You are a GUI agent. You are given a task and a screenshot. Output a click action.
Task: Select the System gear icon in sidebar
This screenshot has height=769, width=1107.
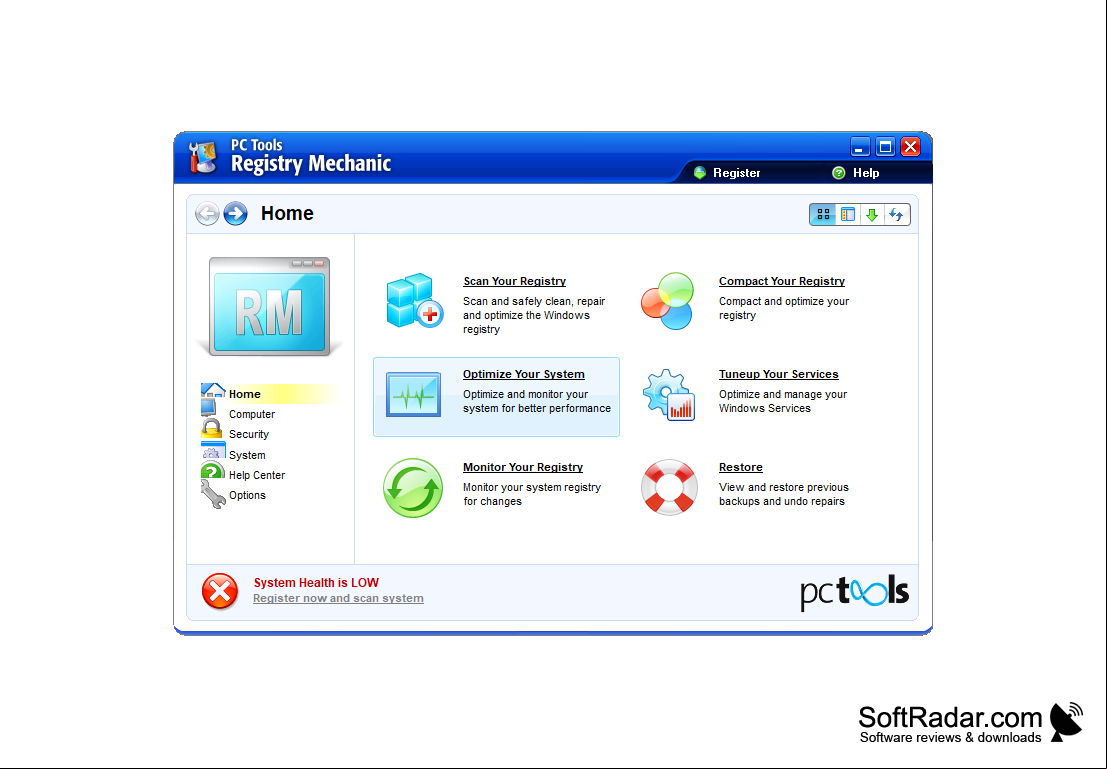213,451
